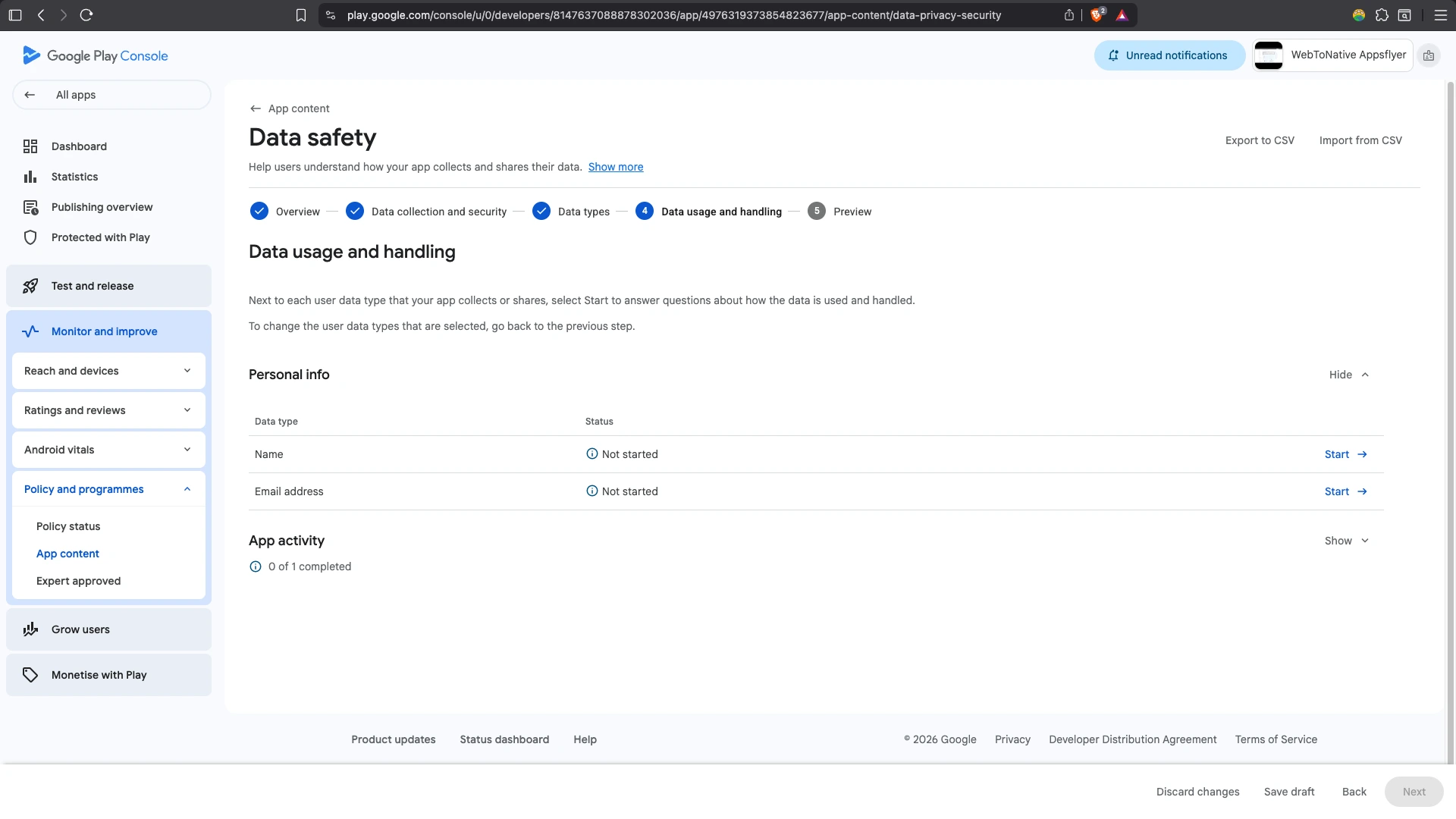Select Data usage and handling step
The height and width of the screenshot is (819, 1456).
[708, 211]
